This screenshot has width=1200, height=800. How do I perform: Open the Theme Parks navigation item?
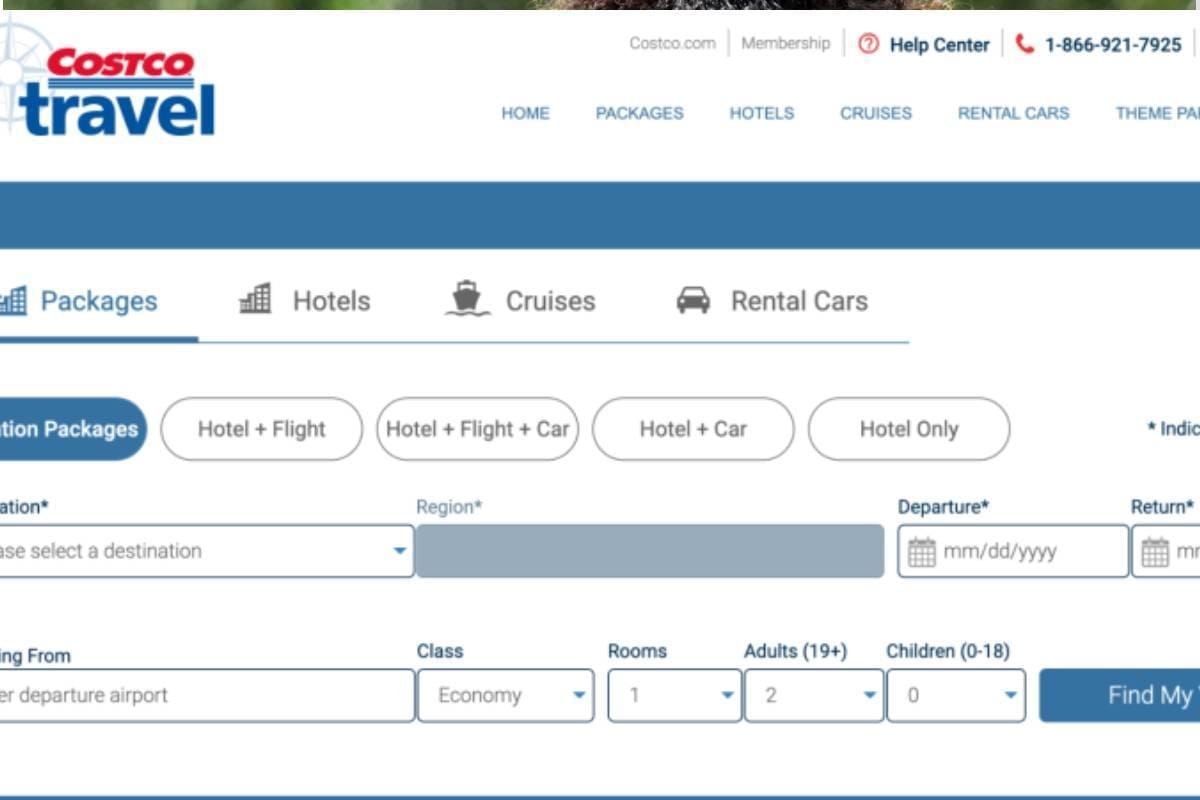1157,113
